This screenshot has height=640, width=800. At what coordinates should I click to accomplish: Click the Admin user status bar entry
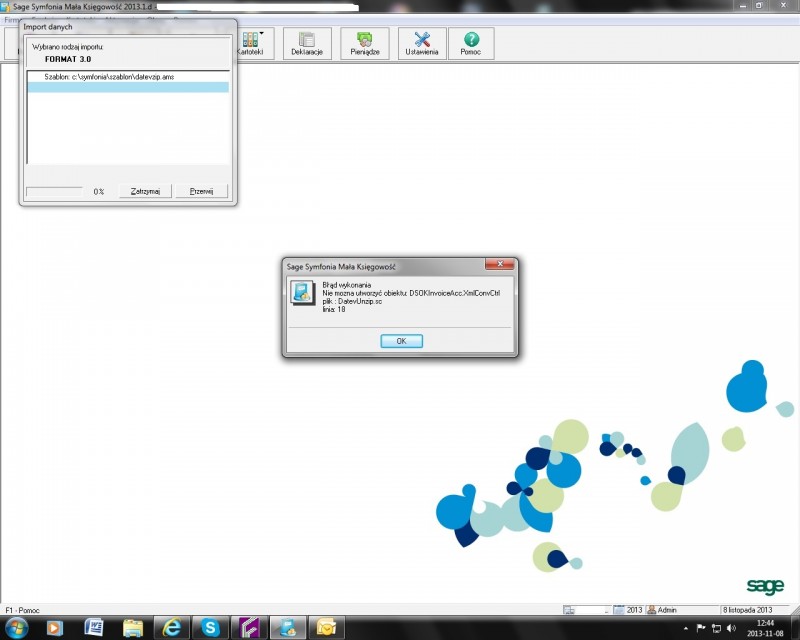pyautogui.click(x=667, y=610)
